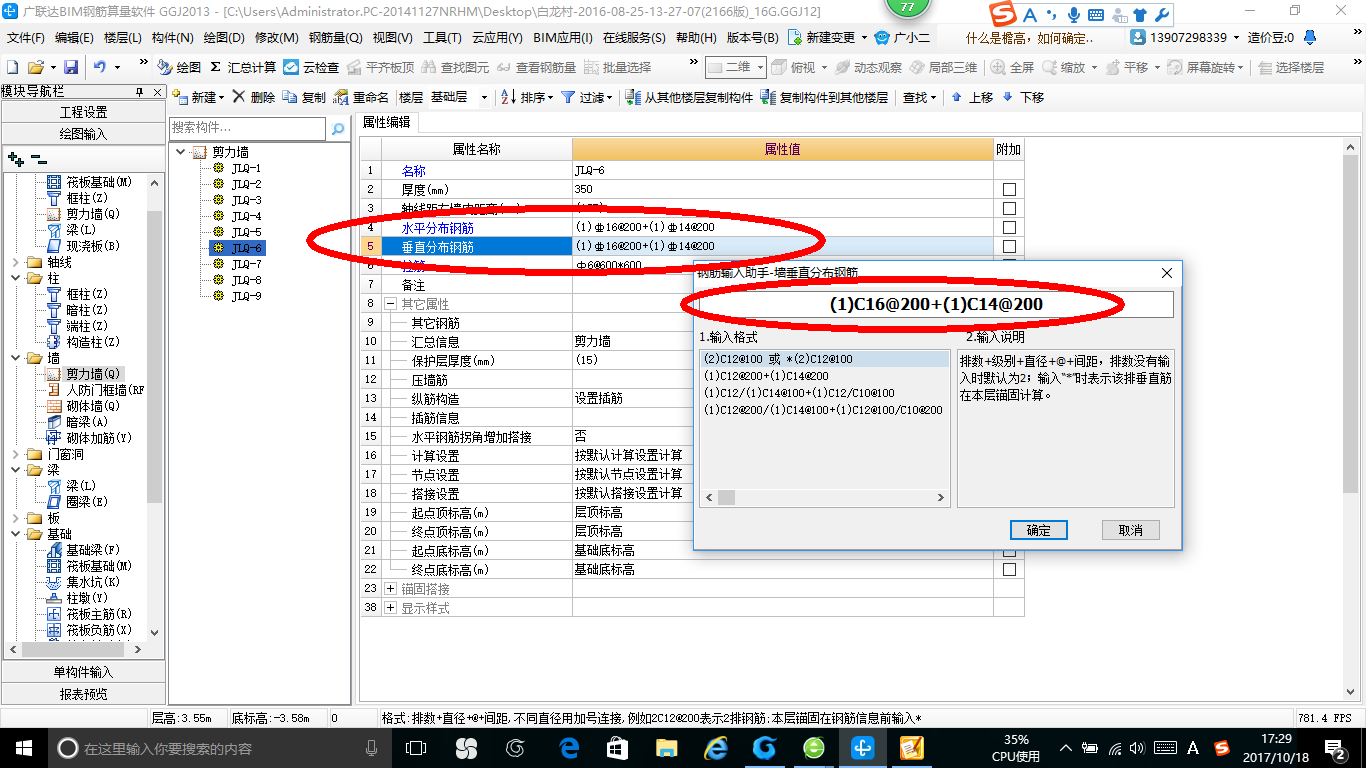Open the 文件(F) menu
The width and height of the screenshot is (1366, 768).
coord(27,37)
